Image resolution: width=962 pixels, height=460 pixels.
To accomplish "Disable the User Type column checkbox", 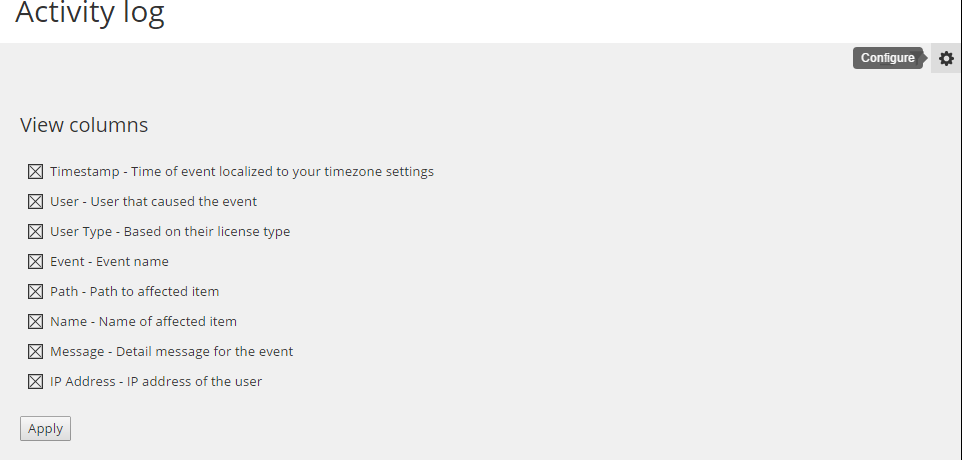I will pos(36,232).
